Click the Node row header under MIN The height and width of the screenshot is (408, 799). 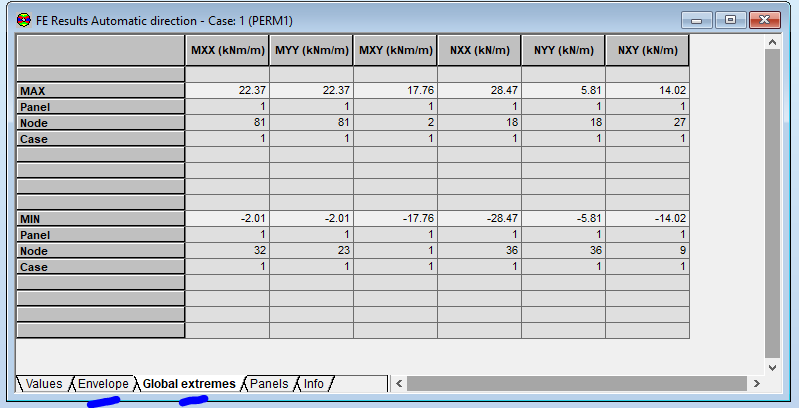click(x=100, y=251)
